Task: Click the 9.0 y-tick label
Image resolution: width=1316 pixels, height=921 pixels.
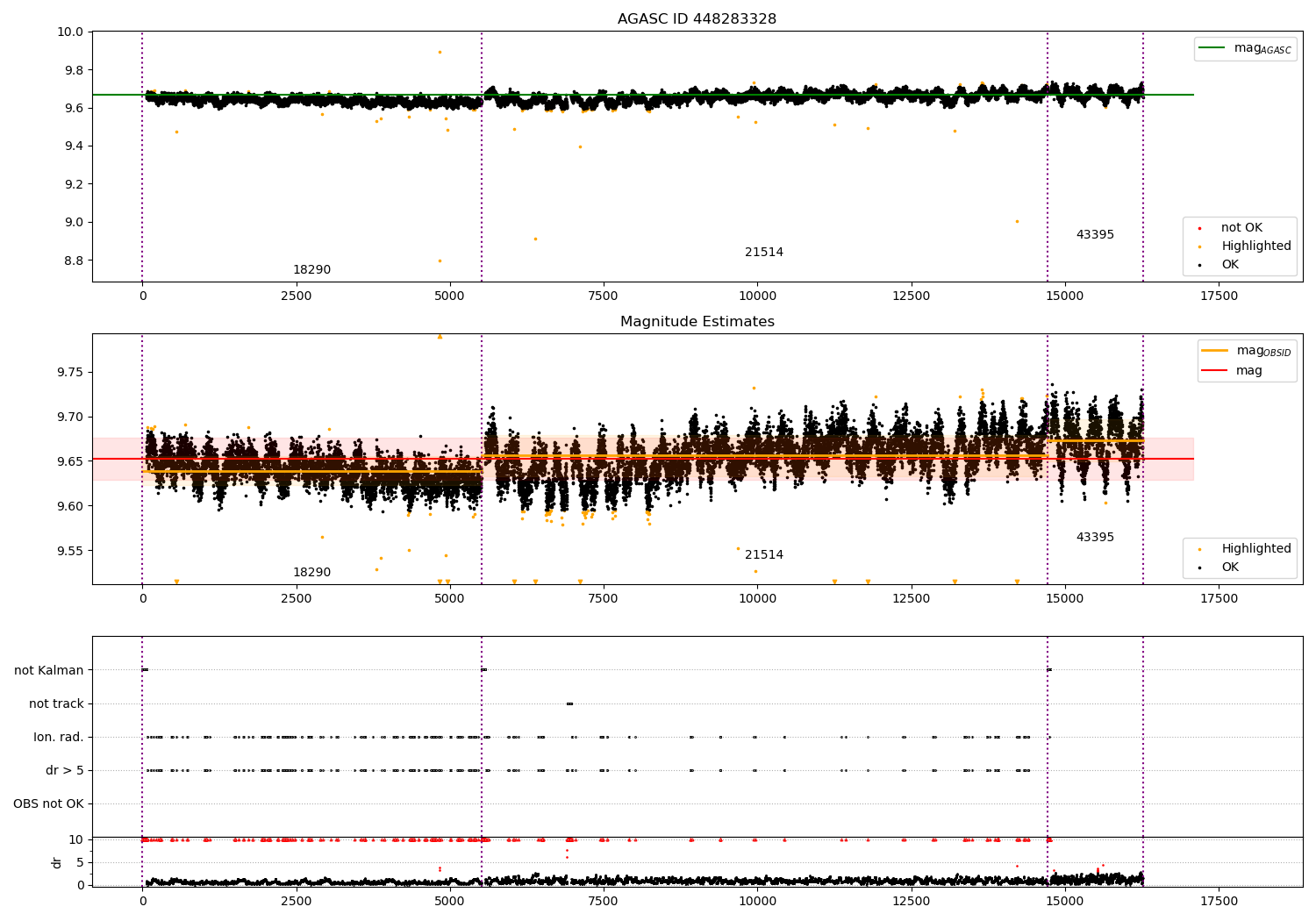Action: 74,223
